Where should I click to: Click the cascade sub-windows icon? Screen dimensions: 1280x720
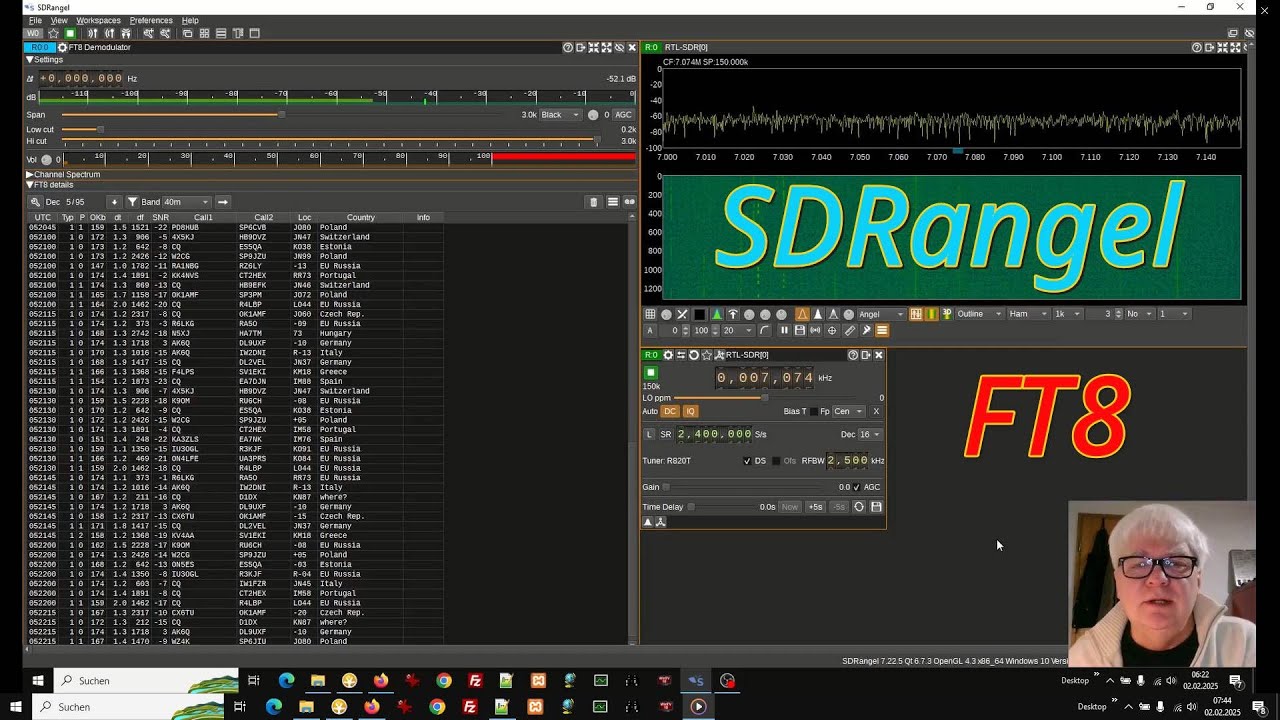pyautogui.click(x=187, y=33)
